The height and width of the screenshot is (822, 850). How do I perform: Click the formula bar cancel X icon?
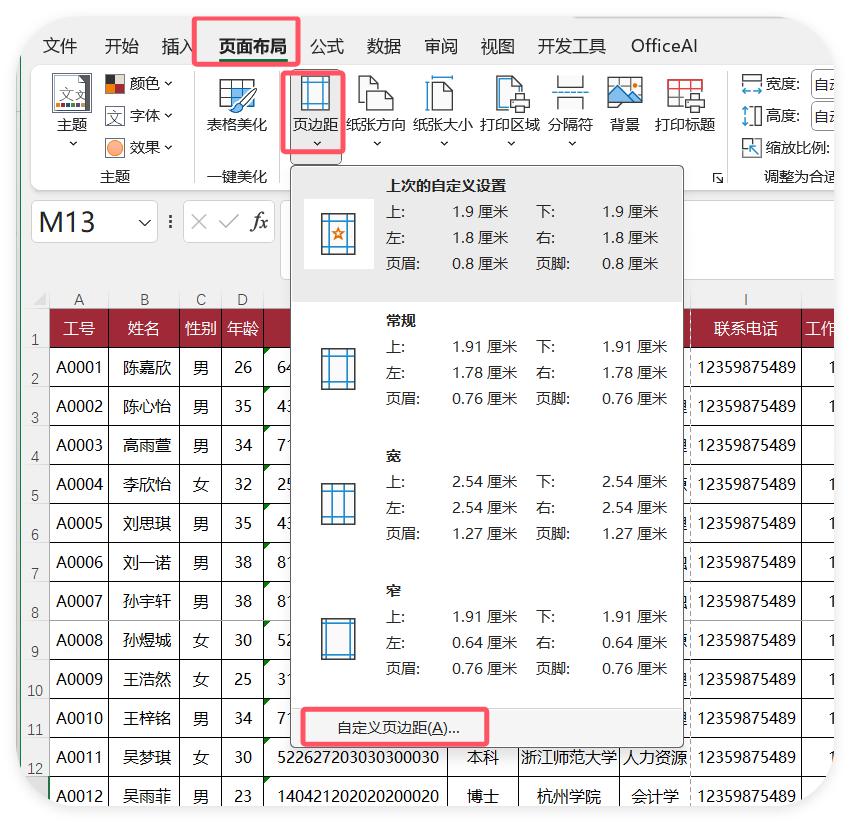(199, 222)
